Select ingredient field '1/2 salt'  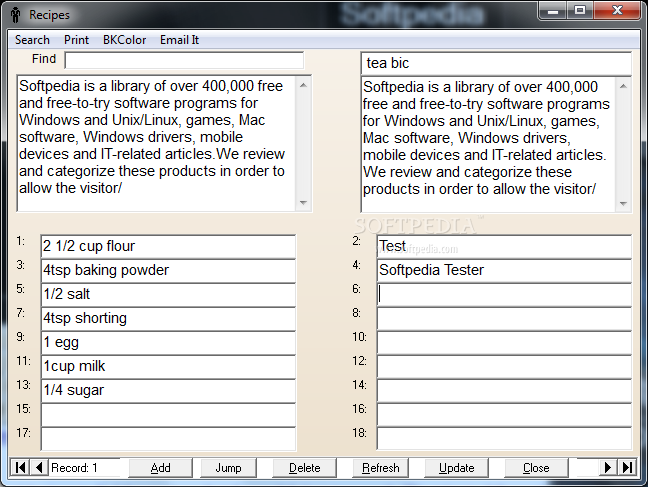point(168,294)
